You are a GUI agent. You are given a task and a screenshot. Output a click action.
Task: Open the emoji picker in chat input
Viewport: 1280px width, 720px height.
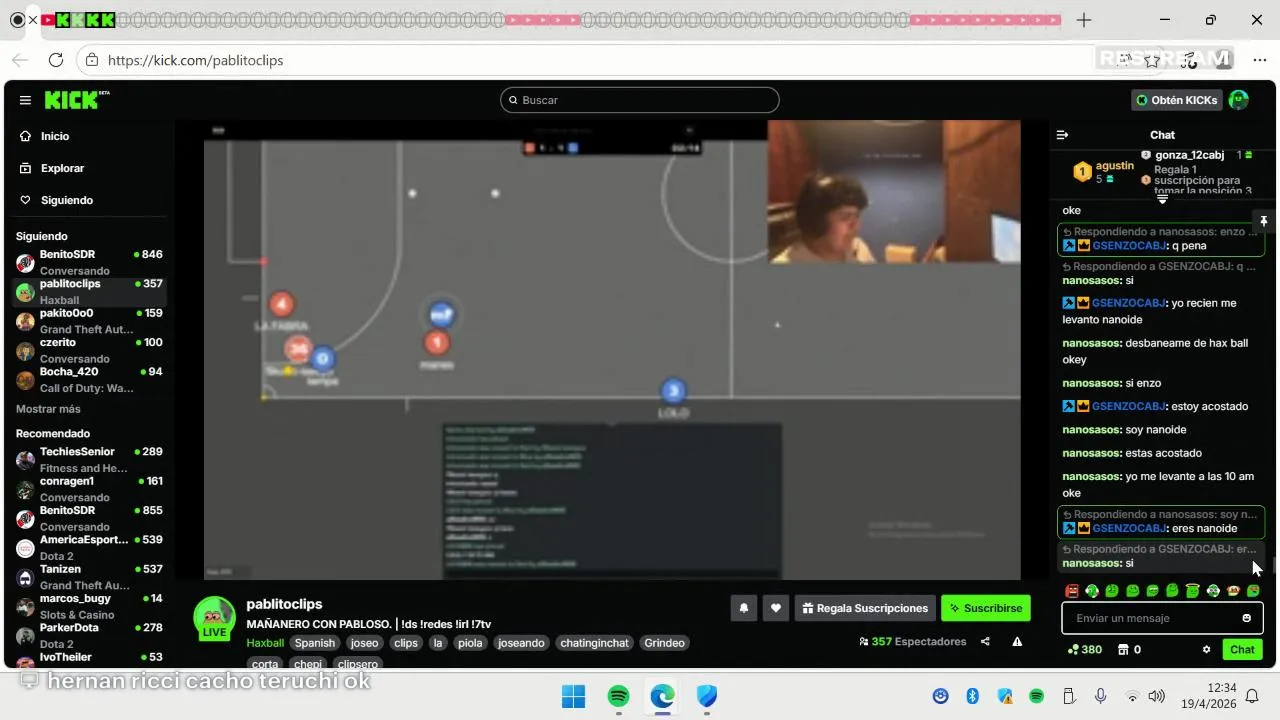[1246, 618]
